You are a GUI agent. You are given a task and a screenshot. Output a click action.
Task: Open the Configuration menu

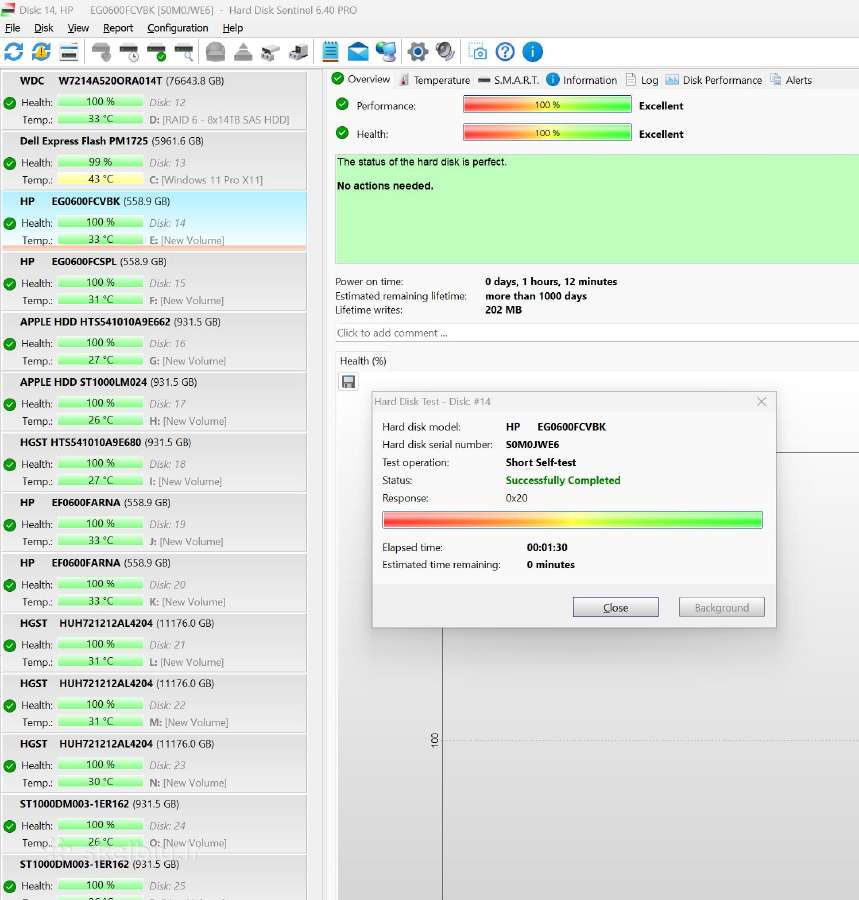[177, 28]
